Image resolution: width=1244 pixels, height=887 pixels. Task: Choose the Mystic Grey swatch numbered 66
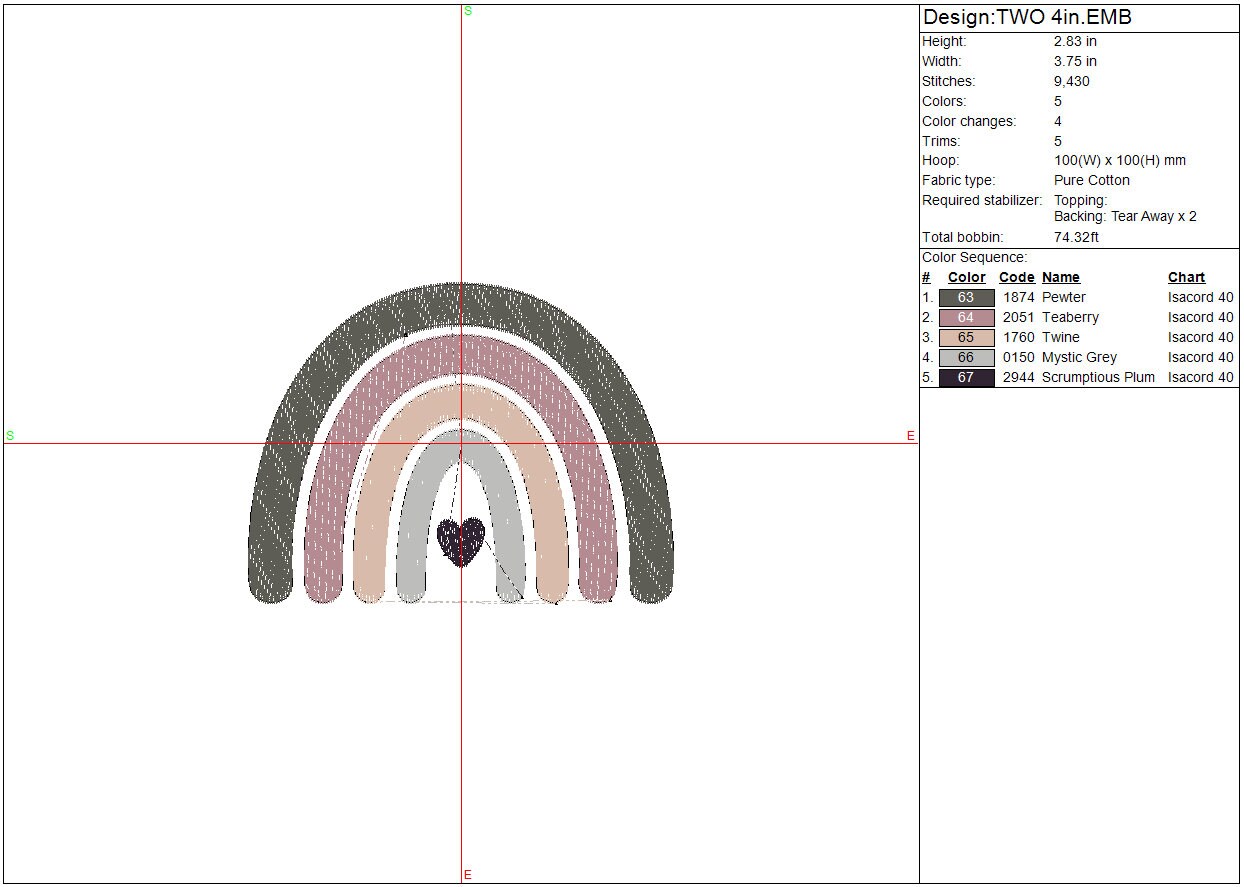966,358
